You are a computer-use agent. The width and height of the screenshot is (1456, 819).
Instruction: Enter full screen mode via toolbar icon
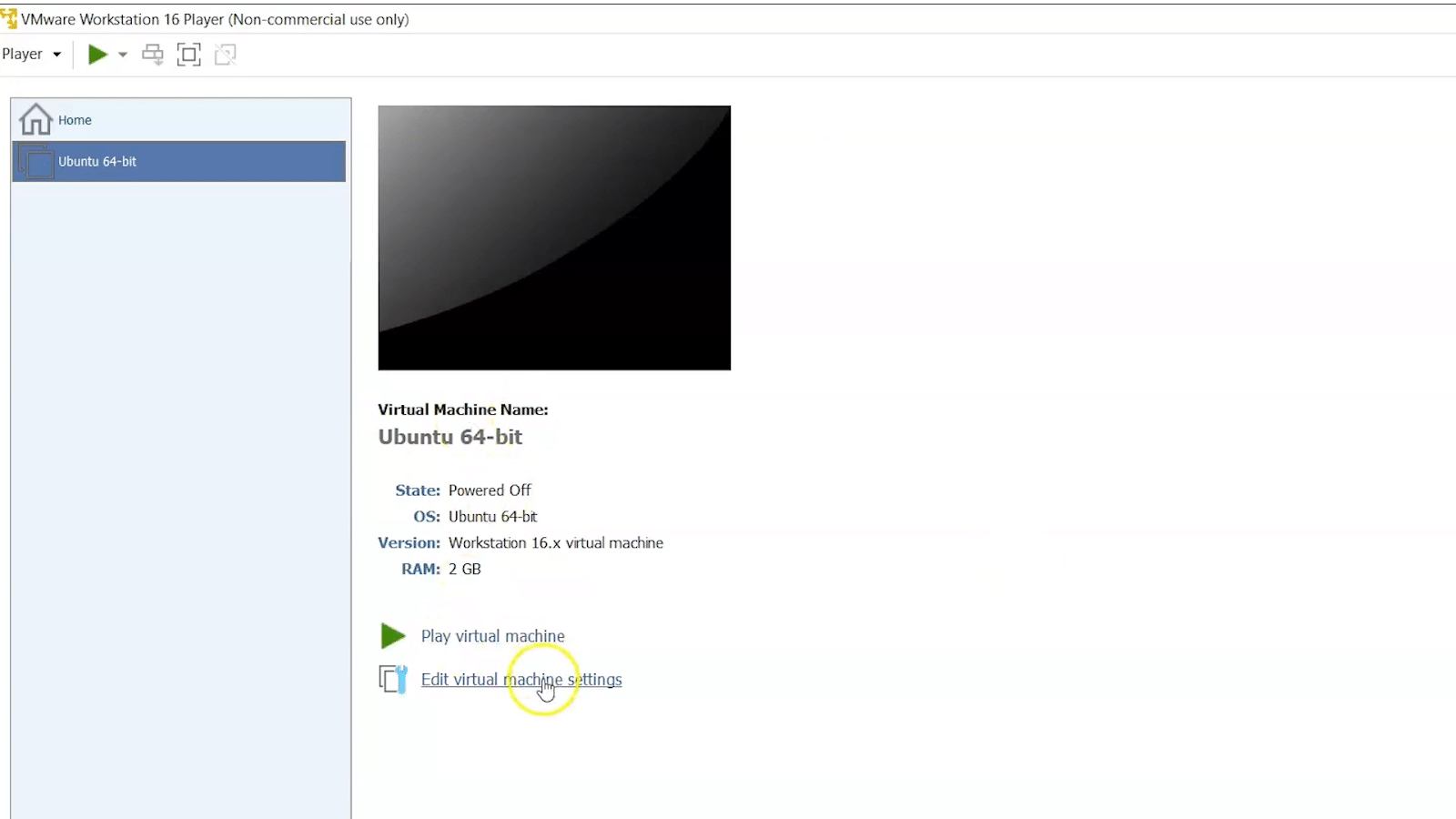[x=189, y=55]
